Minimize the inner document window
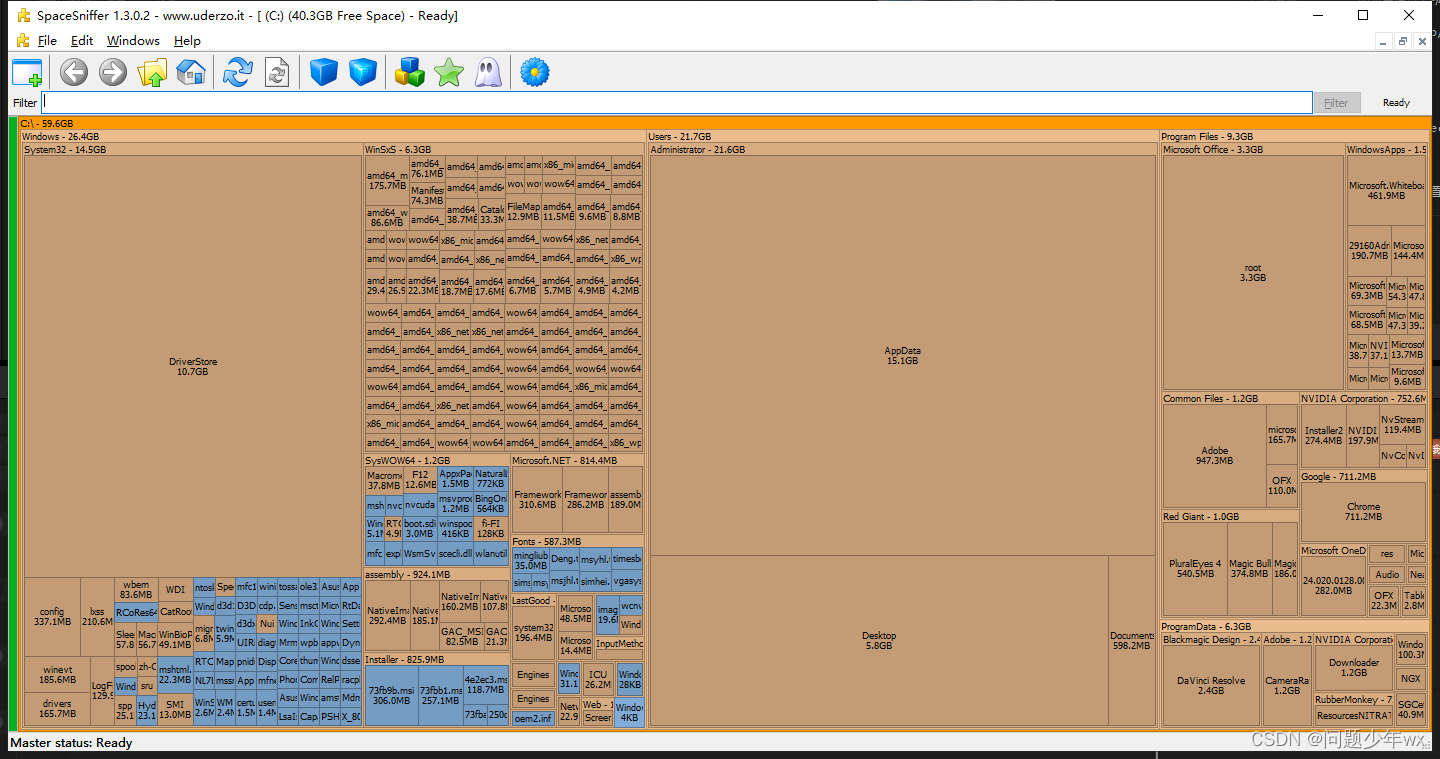1440x759 pixels. point(1384,41)
